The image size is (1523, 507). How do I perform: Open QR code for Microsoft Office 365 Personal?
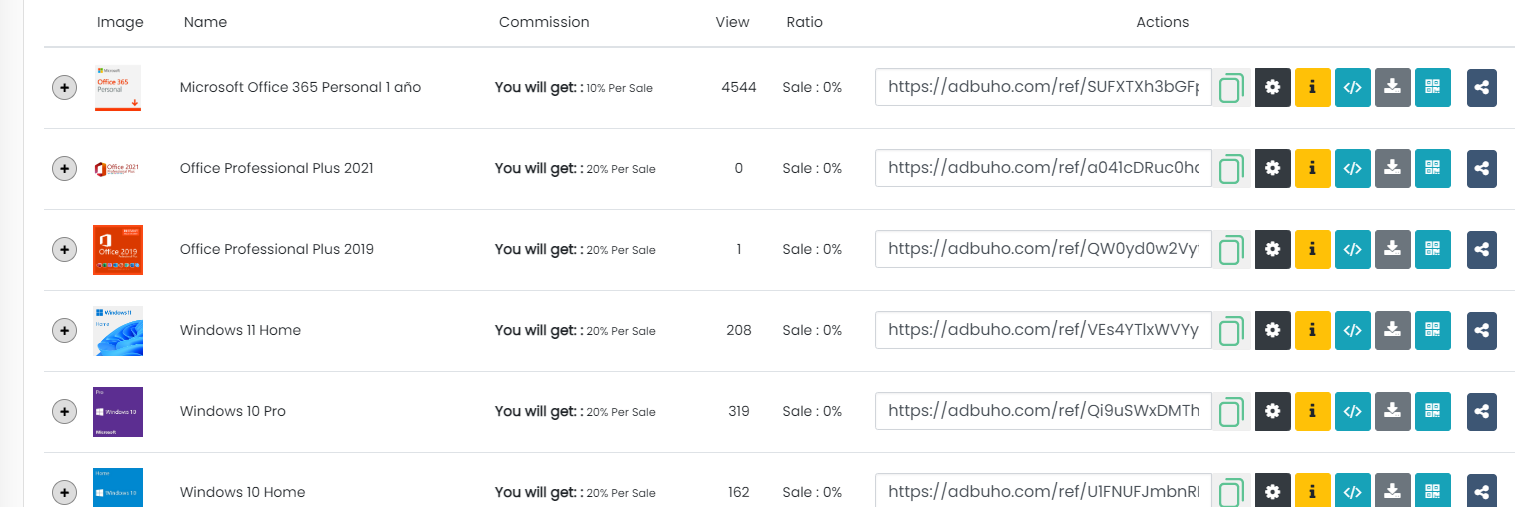(1432, 87)
